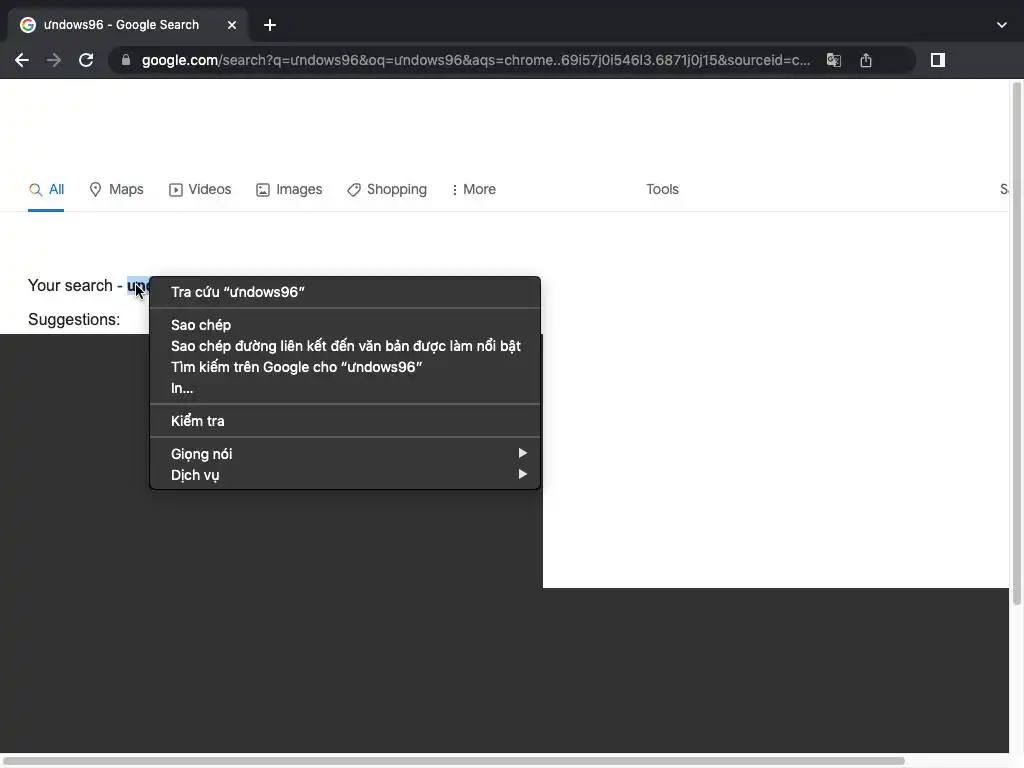
Task: Expand the tab search chevron
Action: click(x=1002, y=25)
